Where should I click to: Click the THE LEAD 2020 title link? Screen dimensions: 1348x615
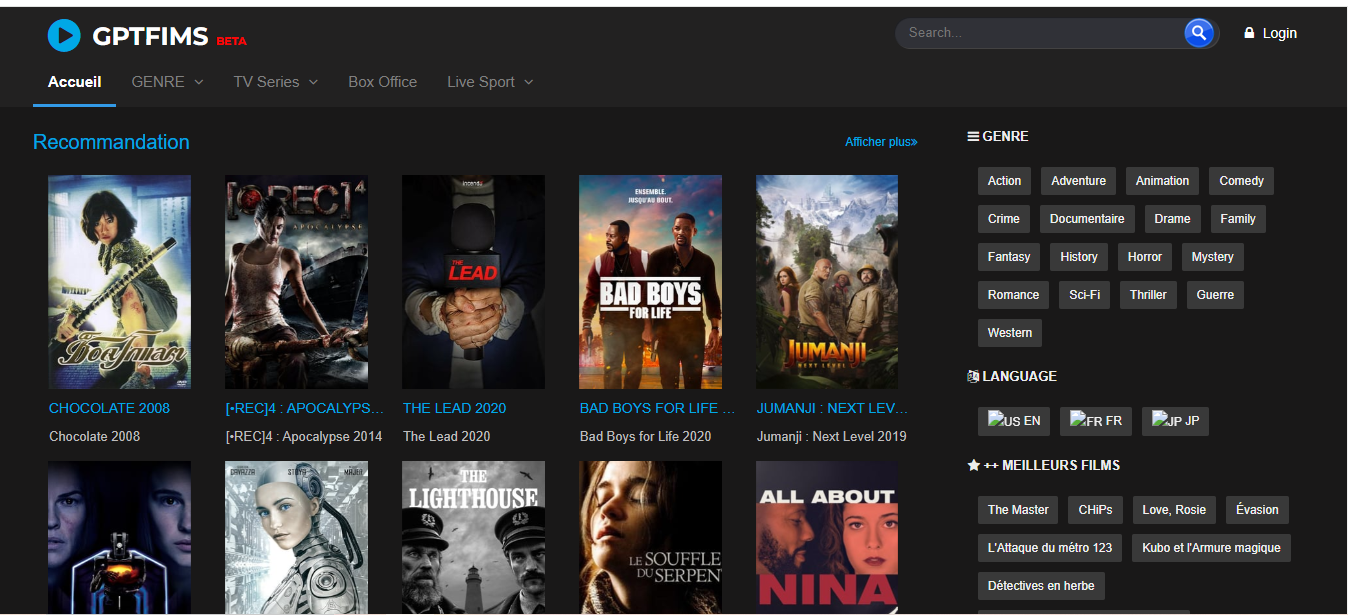coord(455,408)
